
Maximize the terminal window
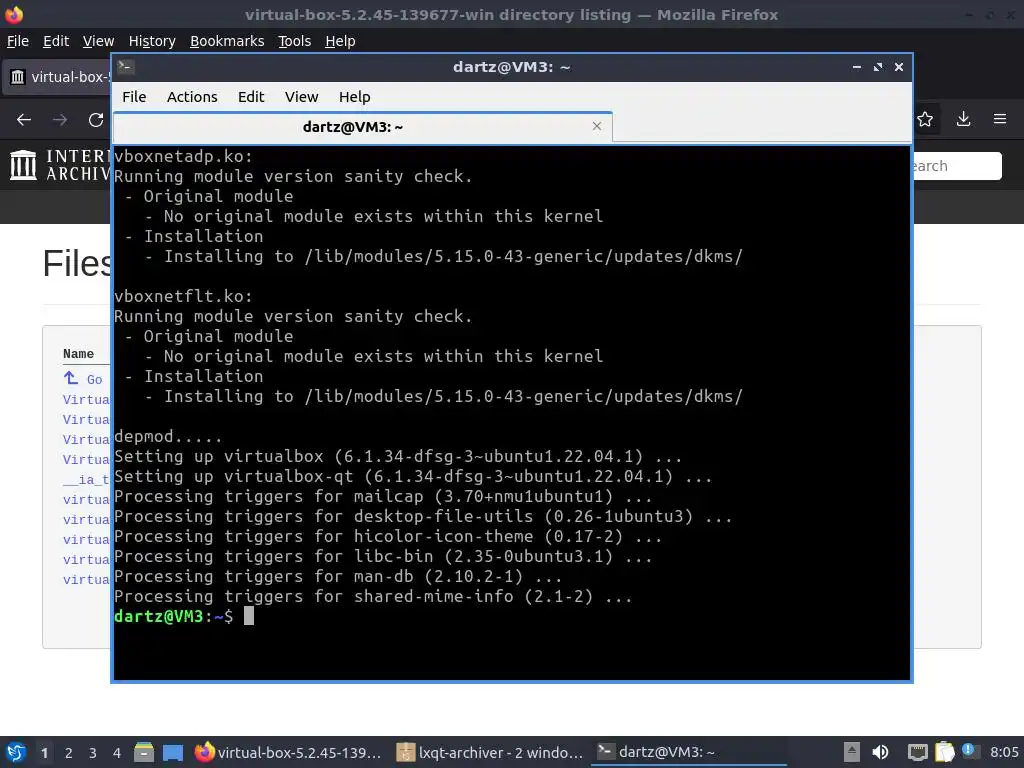878,67
